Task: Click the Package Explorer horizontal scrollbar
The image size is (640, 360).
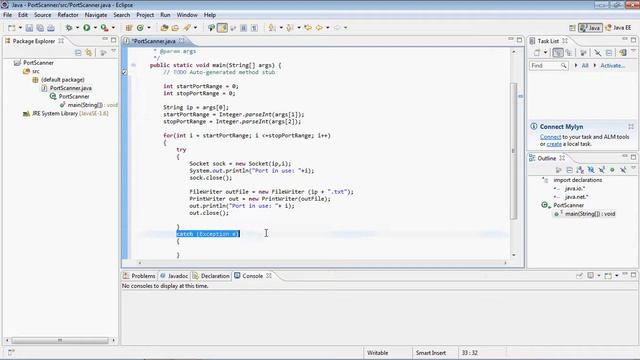Action: (x=60, y=340)
